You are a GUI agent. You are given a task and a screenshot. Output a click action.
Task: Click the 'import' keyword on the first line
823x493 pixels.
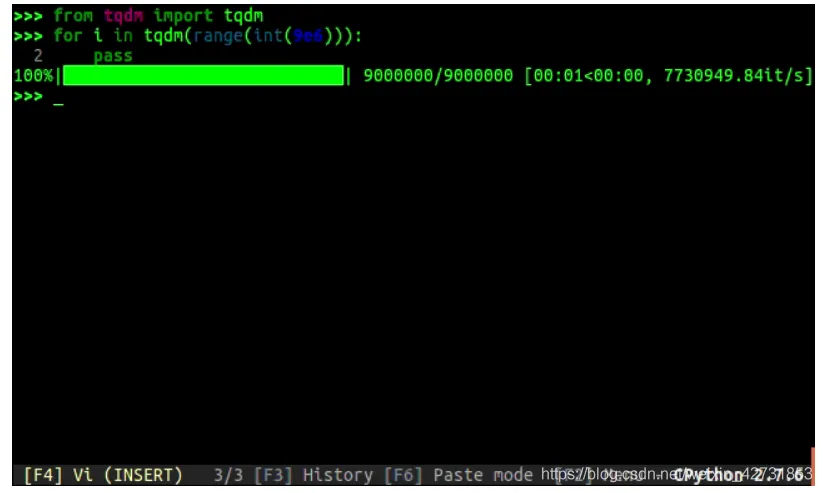183,16
